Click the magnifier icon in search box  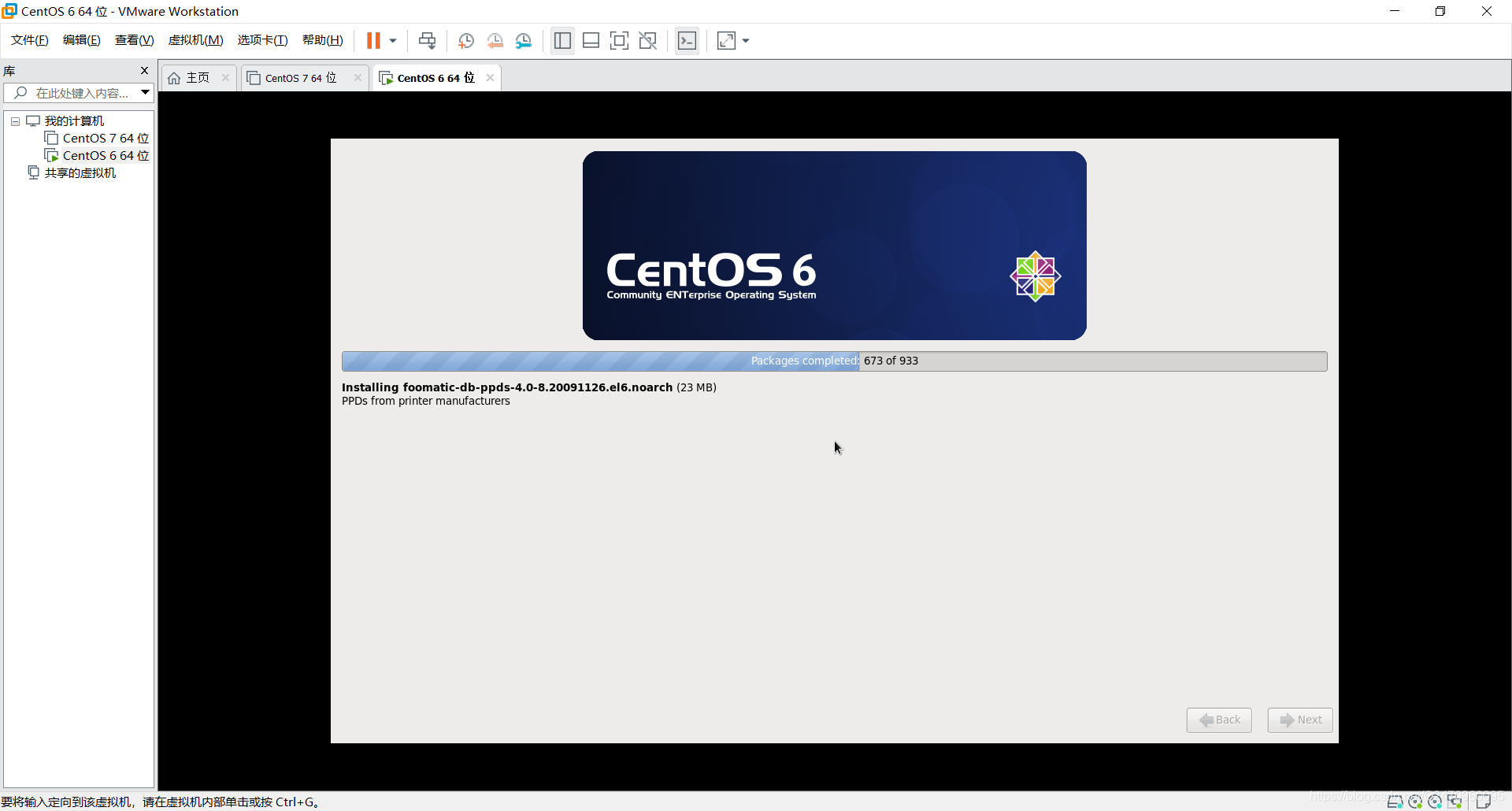tap(21, 93)
